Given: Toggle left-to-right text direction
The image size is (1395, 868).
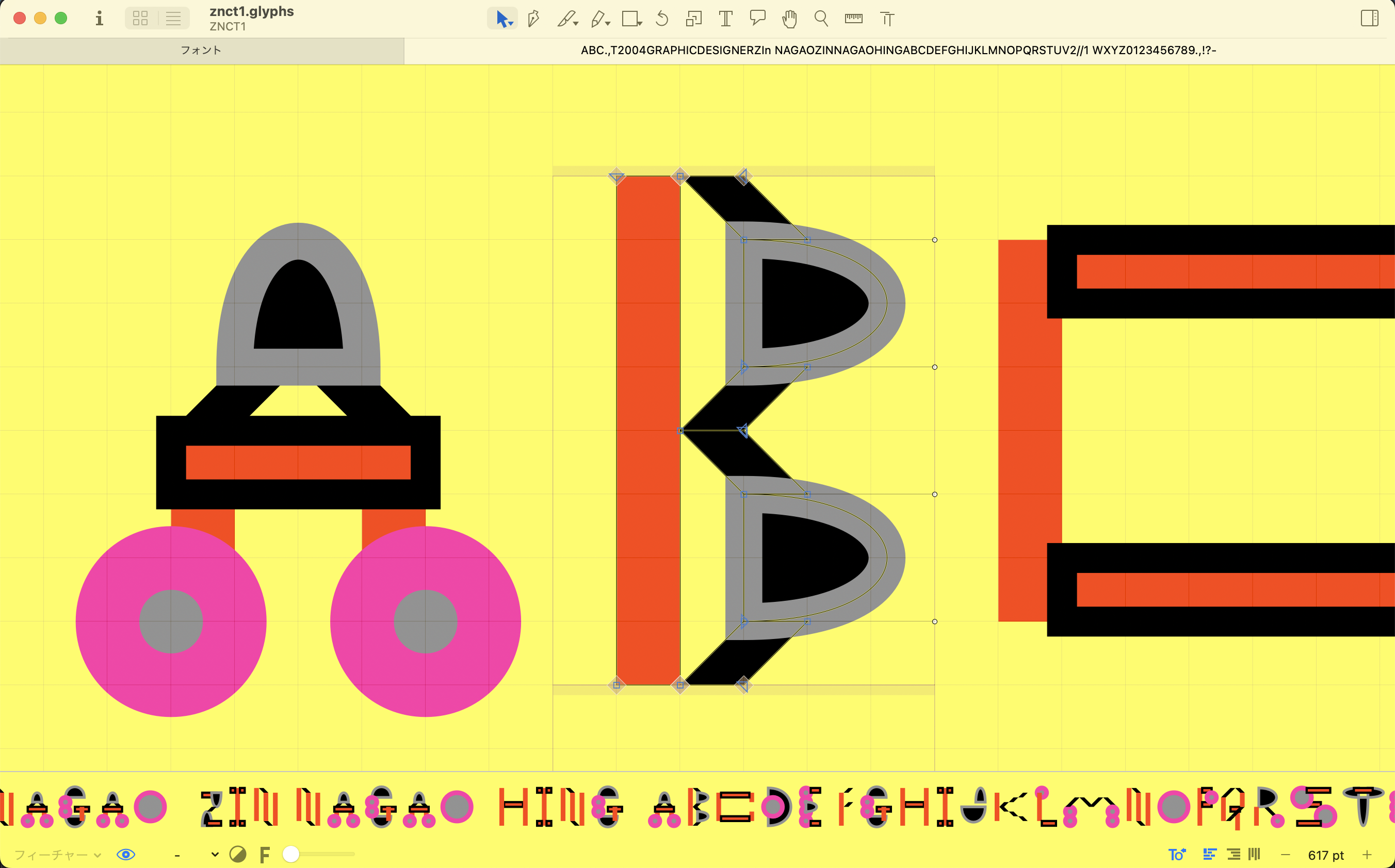Looking at the screenshot, I should 1210,854.
